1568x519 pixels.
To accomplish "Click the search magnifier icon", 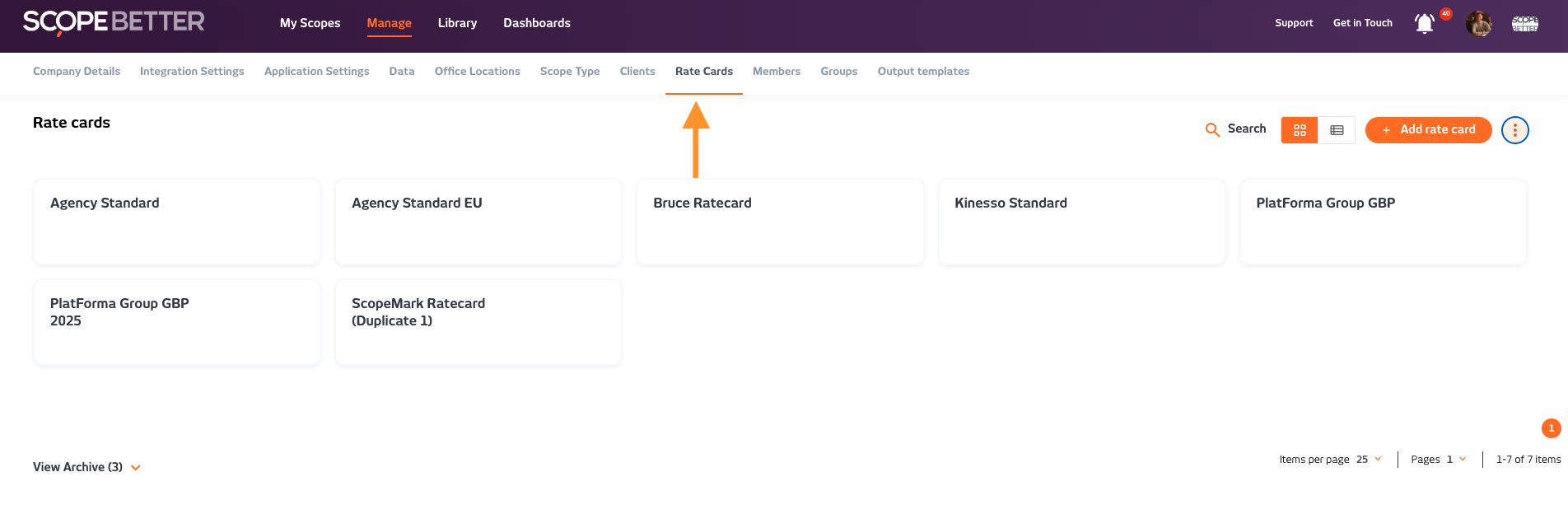I will click(x=1212, y=130).
